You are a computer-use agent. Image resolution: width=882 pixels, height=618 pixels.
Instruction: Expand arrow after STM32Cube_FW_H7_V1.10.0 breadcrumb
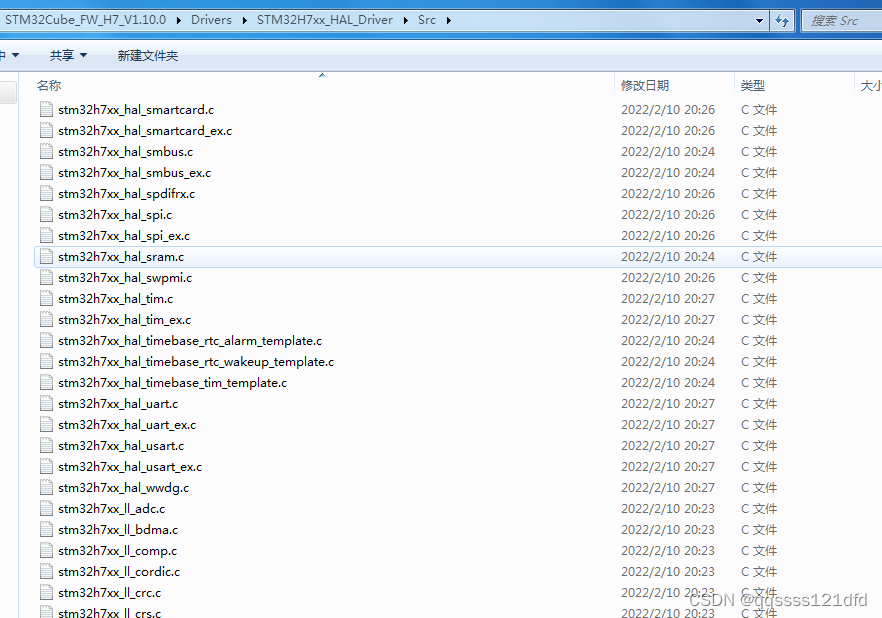tap(178, 20)
